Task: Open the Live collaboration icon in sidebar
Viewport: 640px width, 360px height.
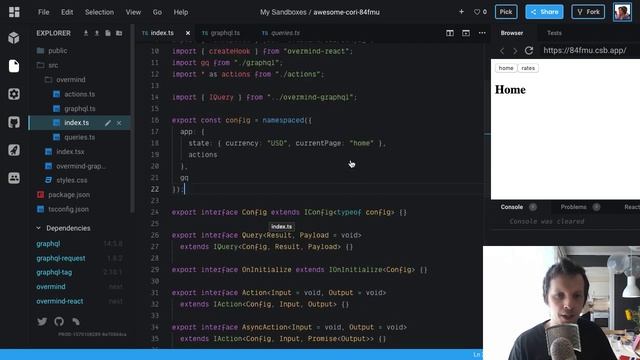Action: click(14, 178)
